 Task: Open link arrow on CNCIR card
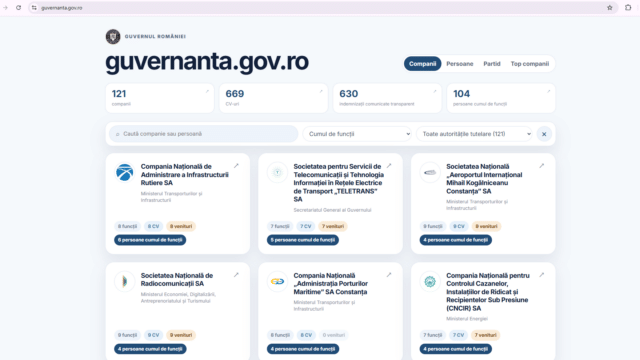[542, 275]
